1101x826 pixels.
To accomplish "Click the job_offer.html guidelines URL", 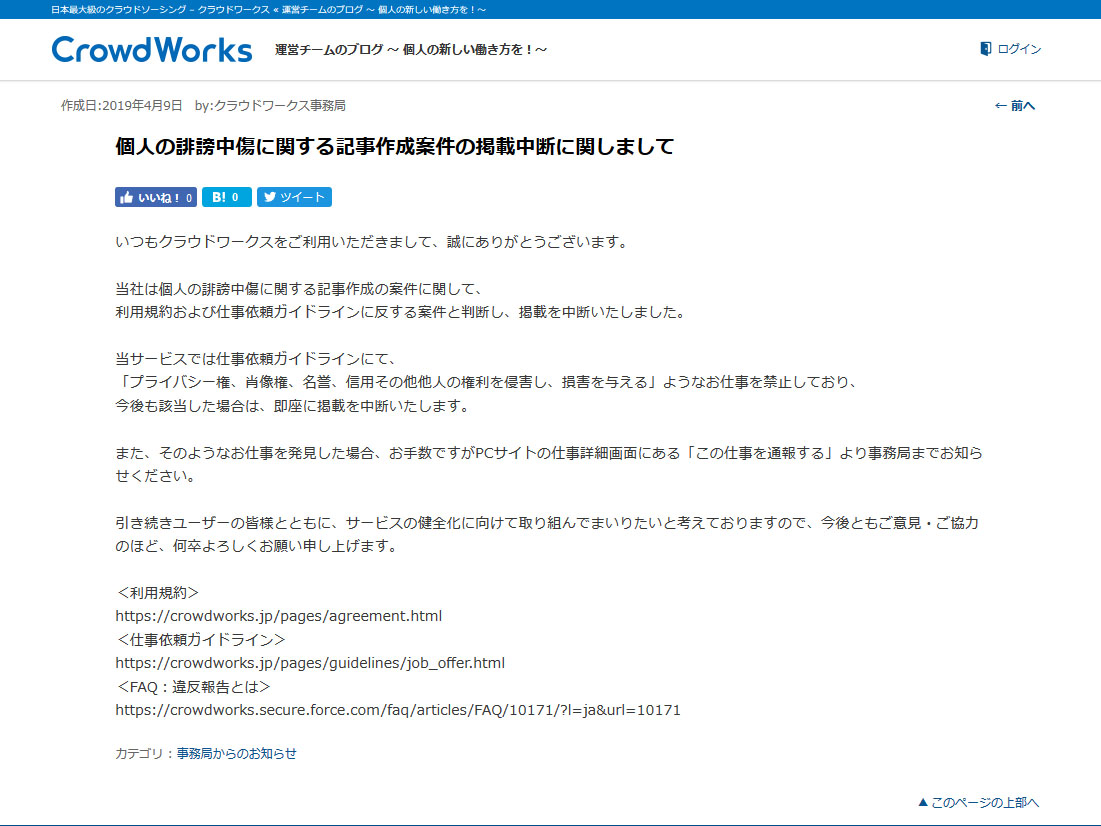I will coord(310,663).
